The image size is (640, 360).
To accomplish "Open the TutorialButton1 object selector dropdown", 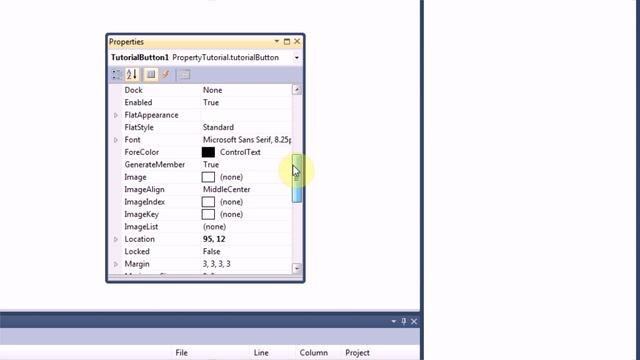I will coord(297,58).
